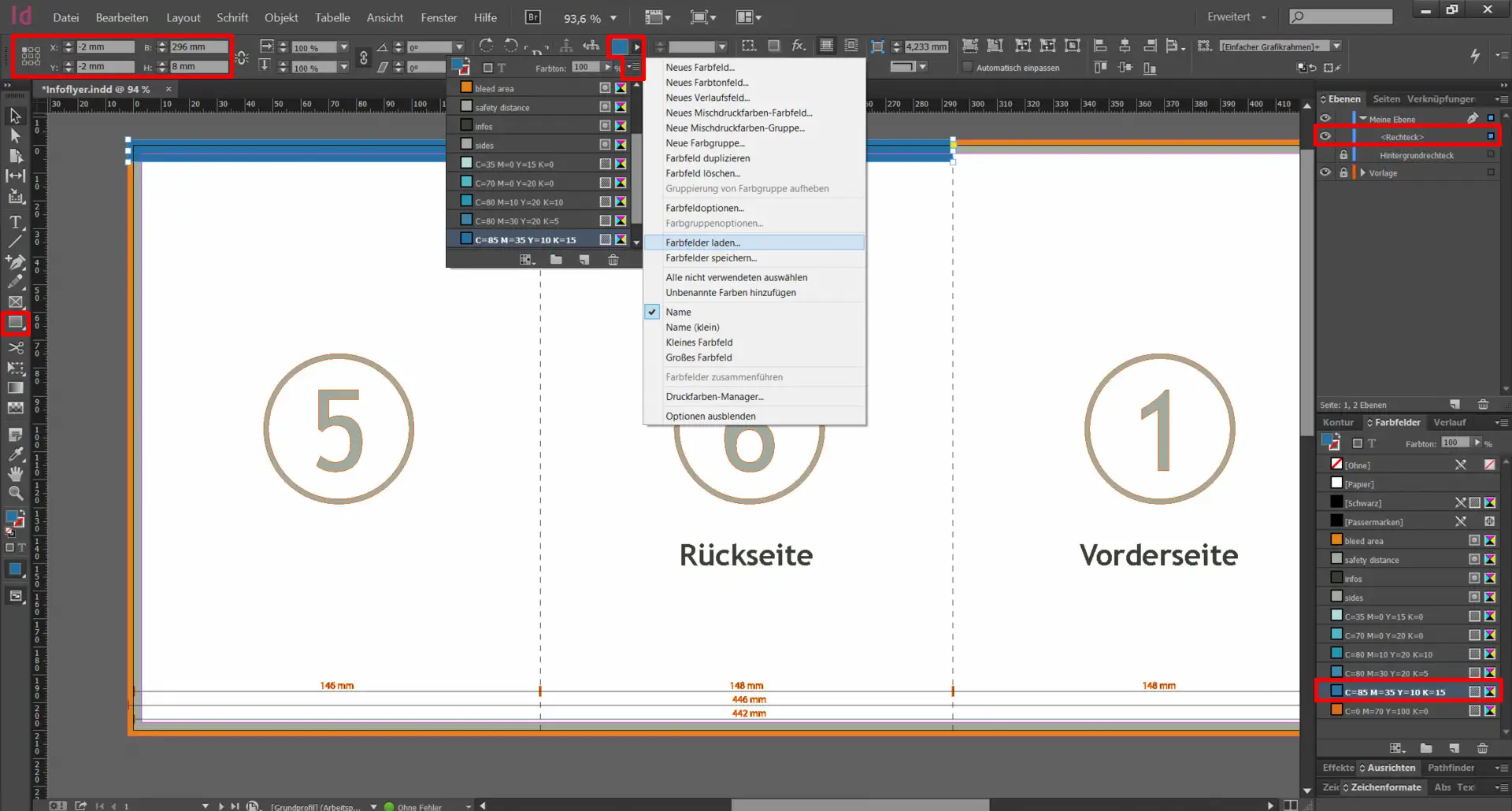Open the Objekt menu
The width and height of the screenshot is (1512, 811).
click(281, 17)
